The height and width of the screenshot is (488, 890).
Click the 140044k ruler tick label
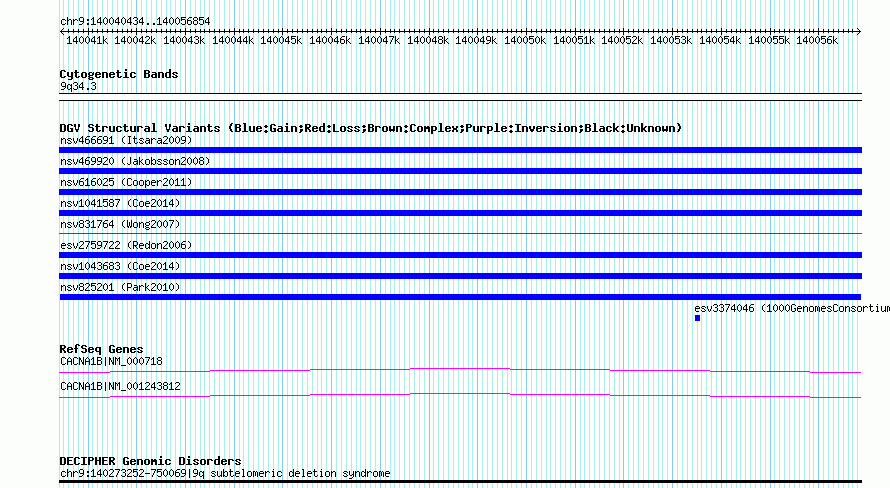(233, 40)
